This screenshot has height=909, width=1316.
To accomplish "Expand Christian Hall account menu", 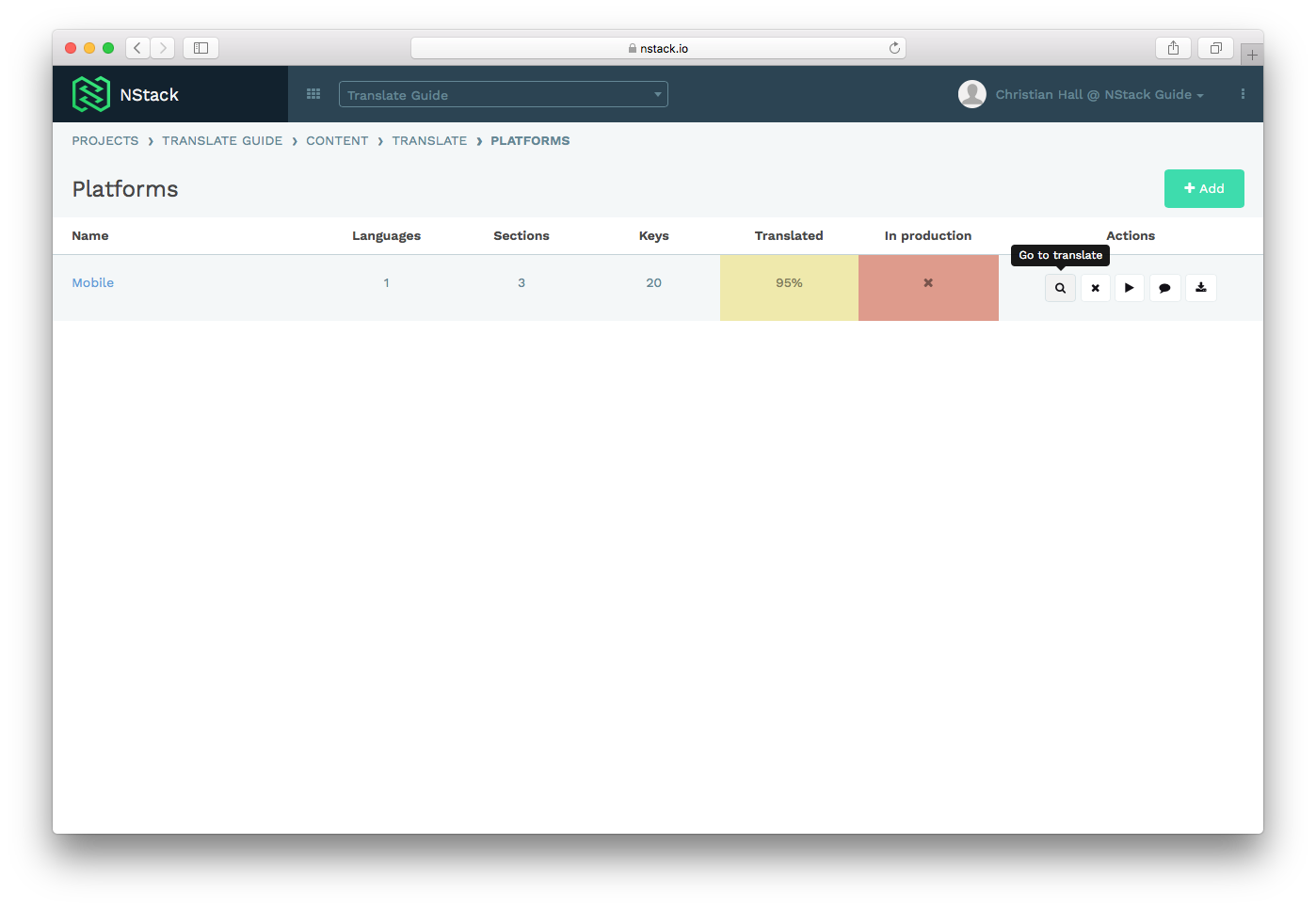I will point(1099,95).
